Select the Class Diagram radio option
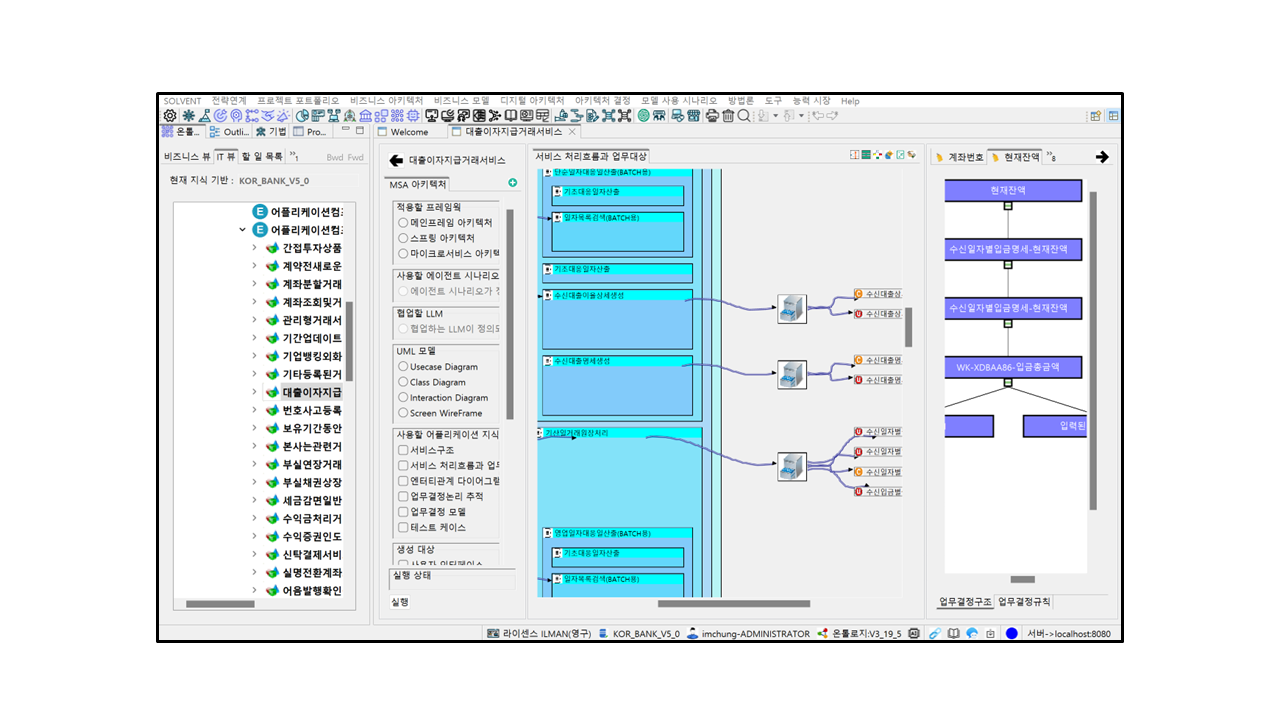The image size is (1280, 720). [403, 382]
